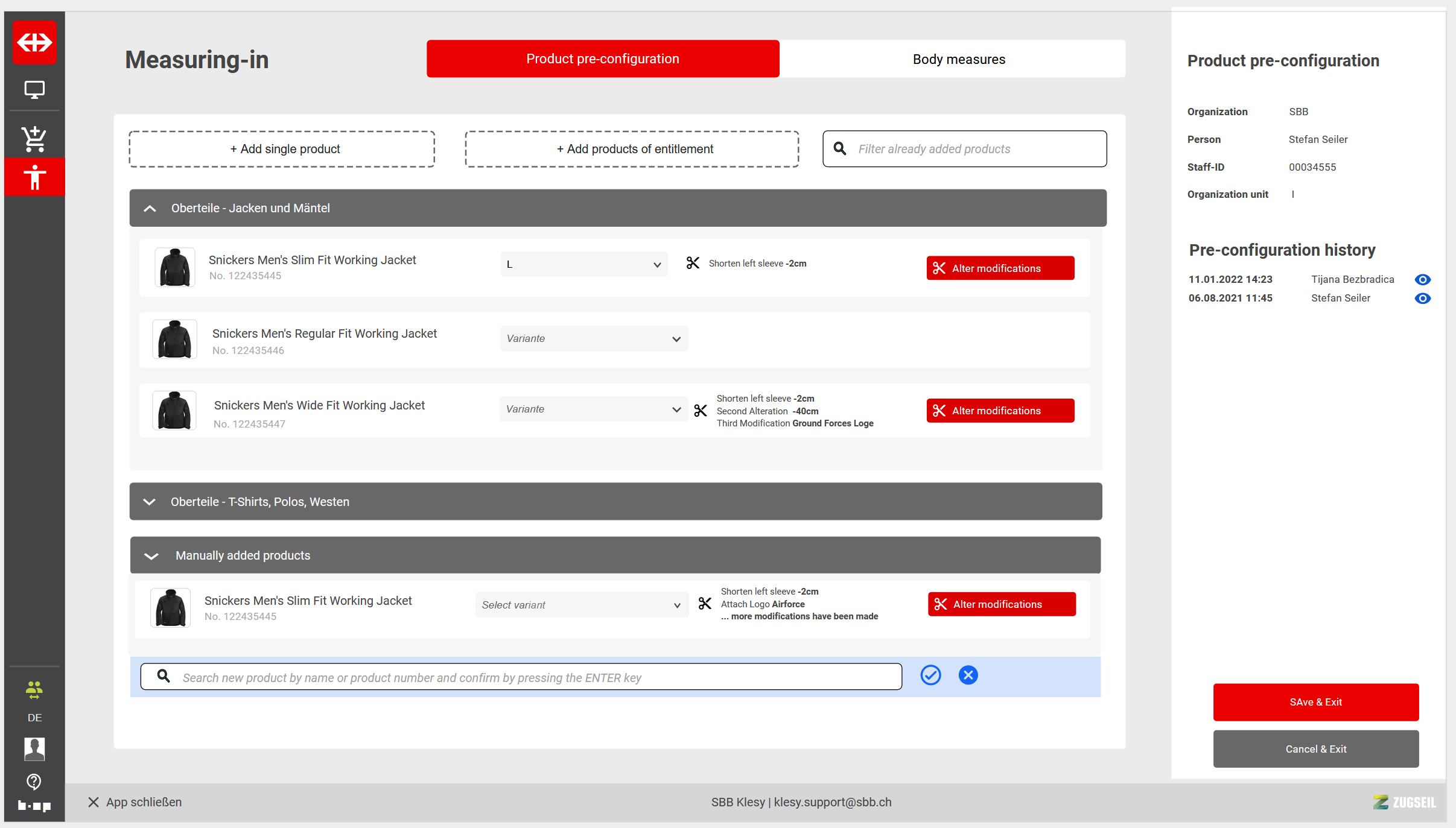Select the person measuring-in sidebar icon
The height and width of the screenshot is (828, 1456).
point(34,177)
